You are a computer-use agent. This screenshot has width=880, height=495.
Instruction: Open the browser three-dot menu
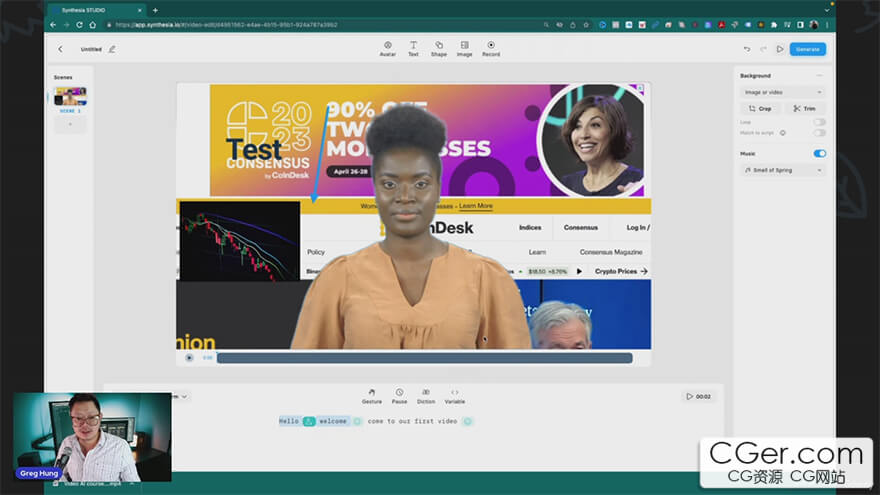pyautogui.click(x=827, y=25)
